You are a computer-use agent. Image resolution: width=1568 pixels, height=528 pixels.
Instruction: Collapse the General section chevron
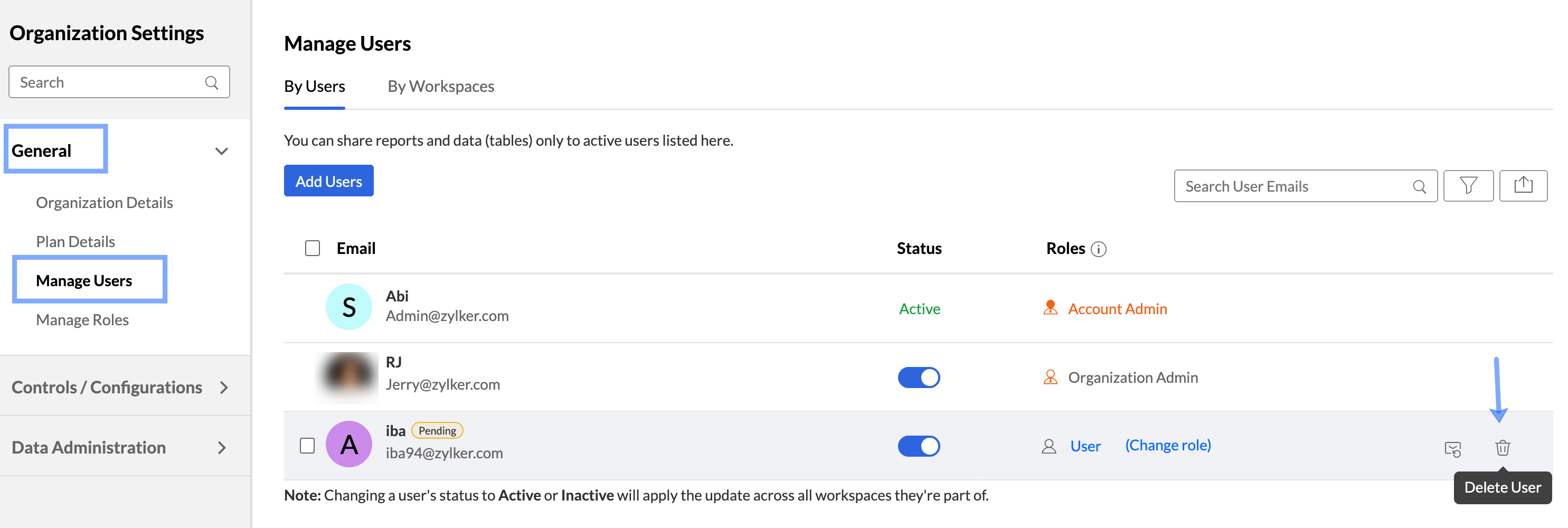(x=222, y=151)
